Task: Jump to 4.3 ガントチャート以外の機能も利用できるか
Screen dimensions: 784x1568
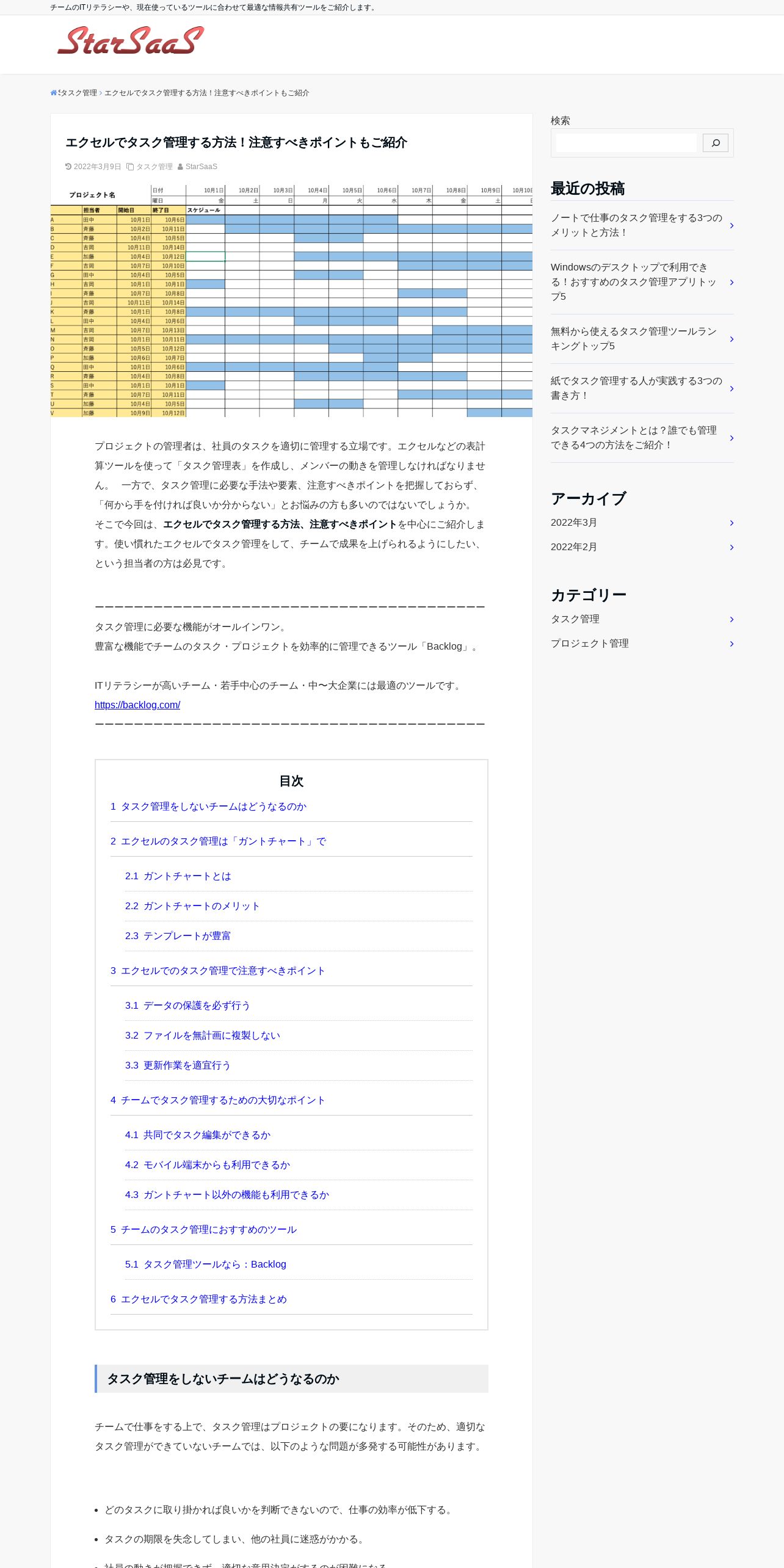Action: tap(227, 1195)
